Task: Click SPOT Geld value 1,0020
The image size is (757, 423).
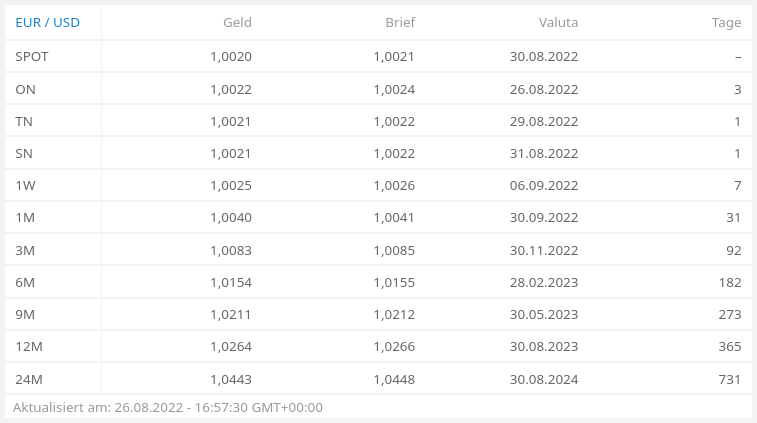Action: pos(231,57)
